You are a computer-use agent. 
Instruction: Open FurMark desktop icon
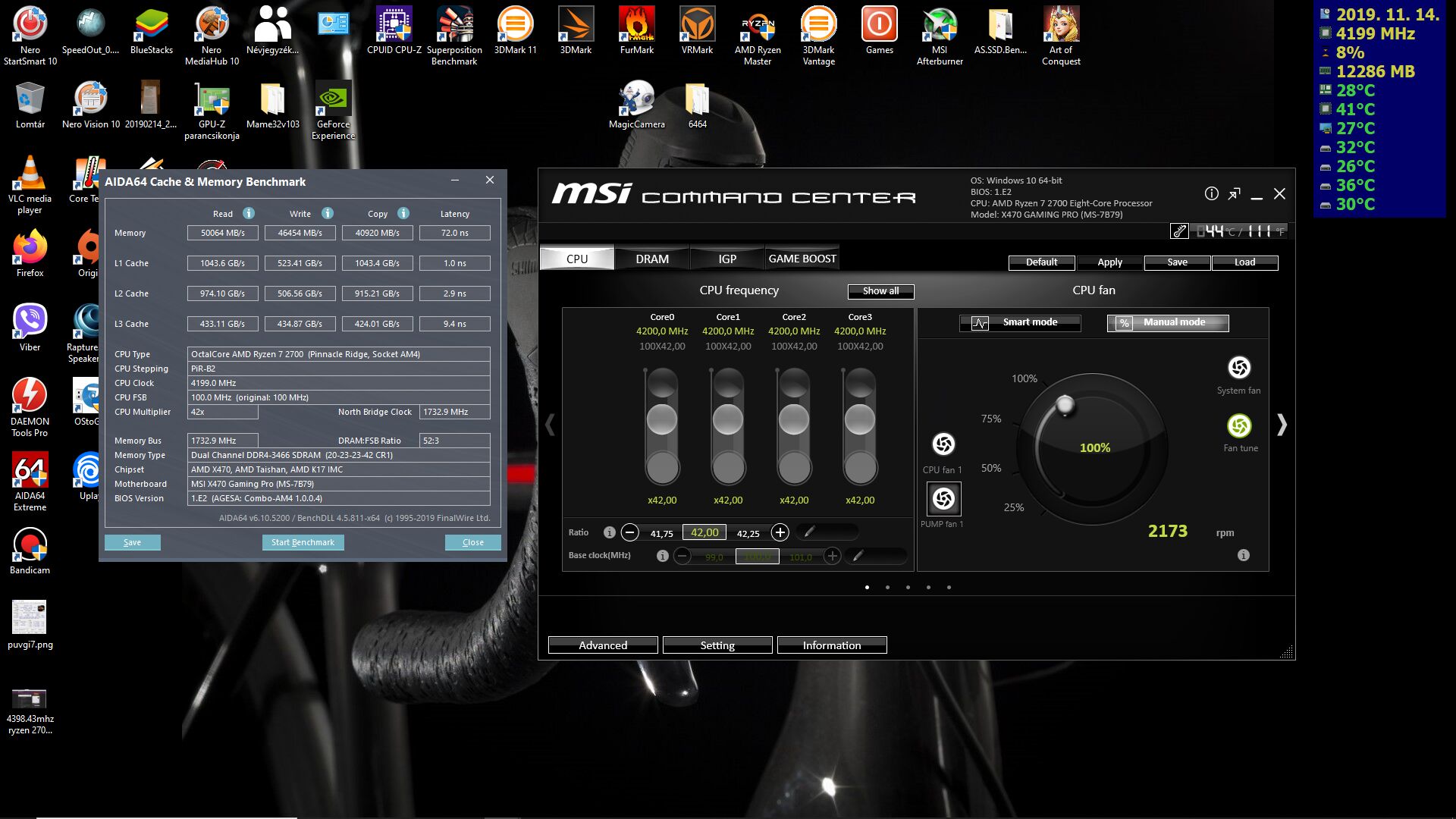tap(637, 30)
